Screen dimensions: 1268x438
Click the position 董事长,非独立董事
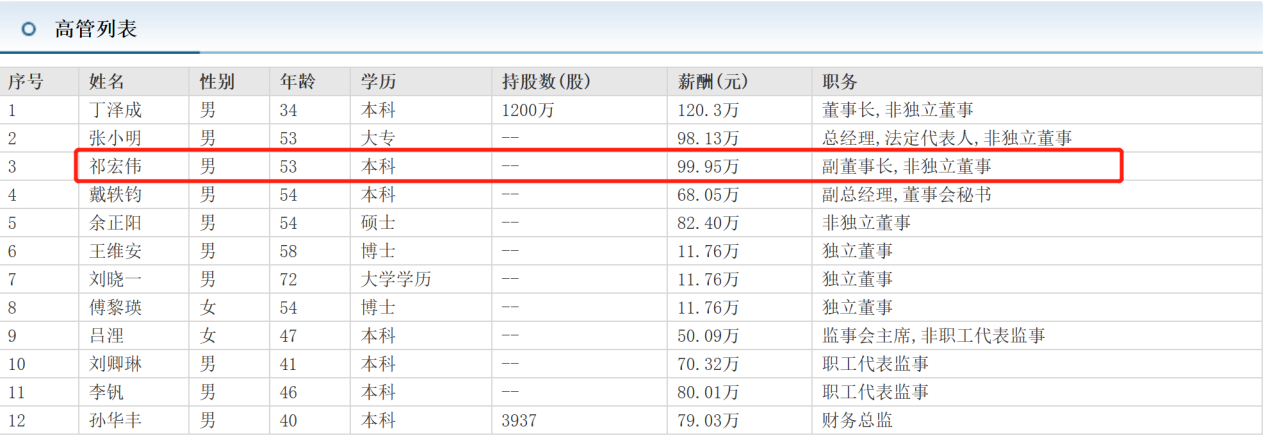897,110
